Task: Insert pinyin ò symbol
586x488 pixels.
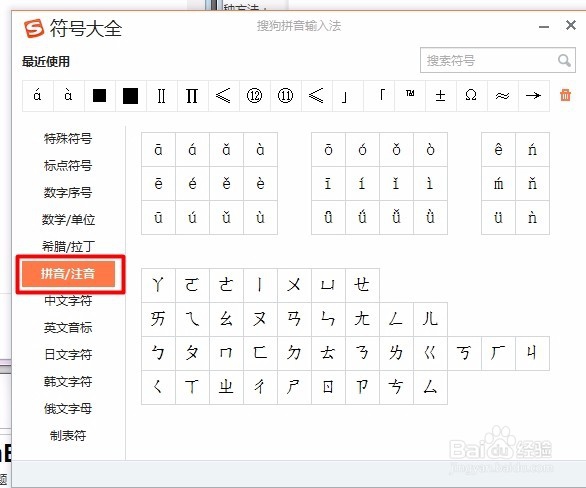Action: (x=431, y=149)
